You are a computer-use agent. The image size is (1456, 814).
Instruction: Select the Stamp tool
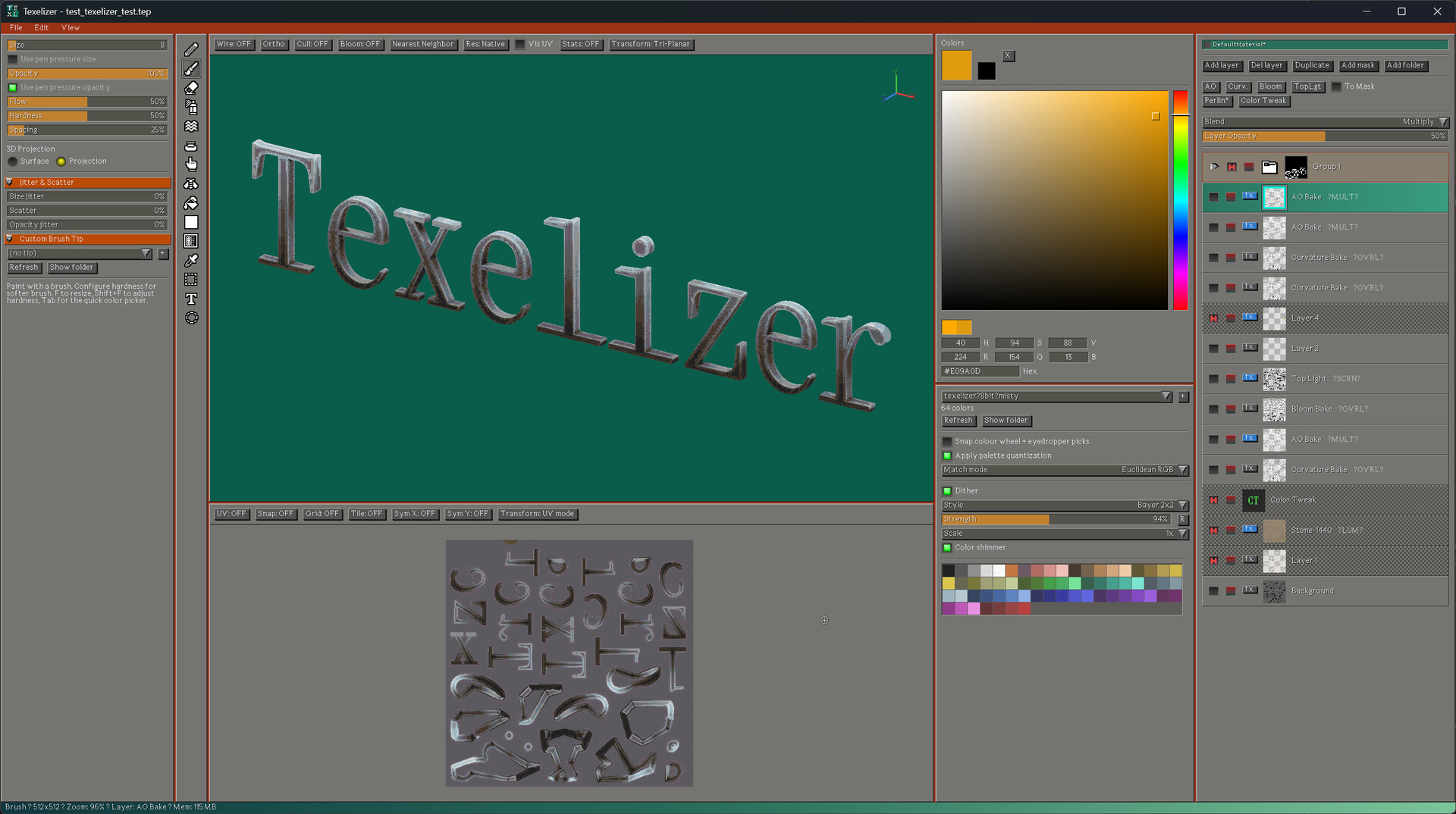coord(191,146)
